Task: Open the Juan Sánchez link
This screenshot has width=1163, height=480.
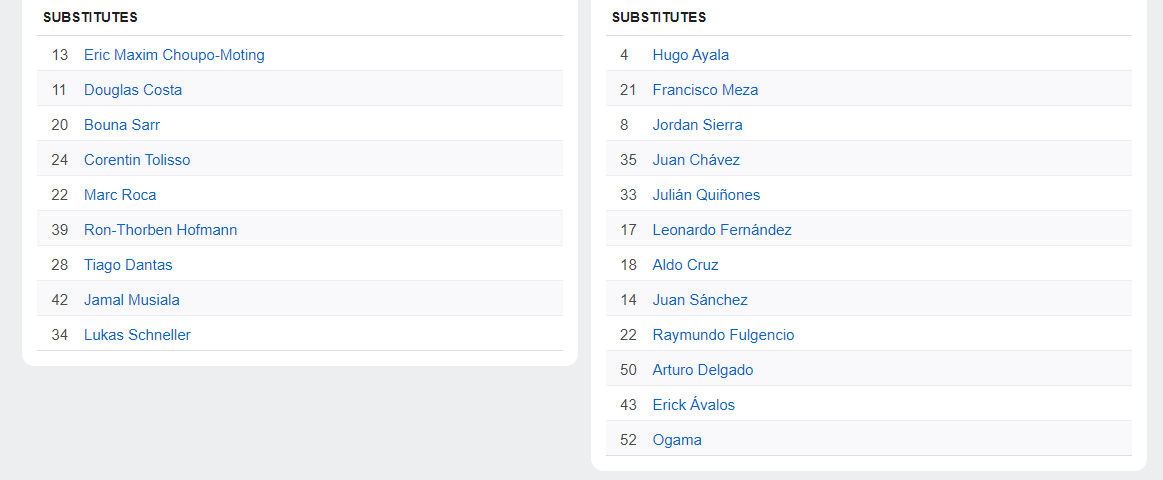Action: (700, 300)
